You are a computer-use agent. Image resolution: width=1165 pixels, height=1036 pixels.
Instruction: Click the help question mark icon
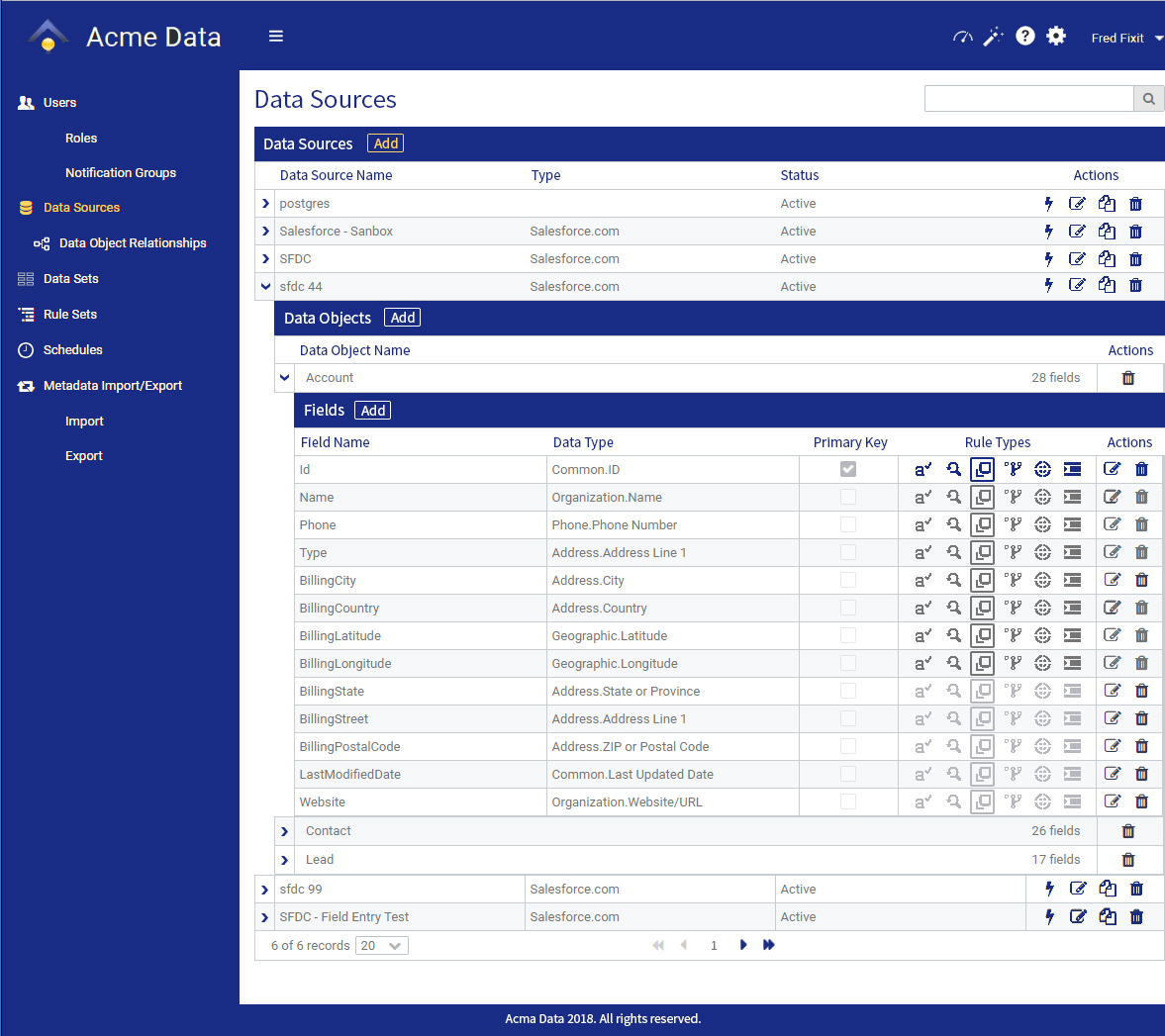(x=1025, y=37)
